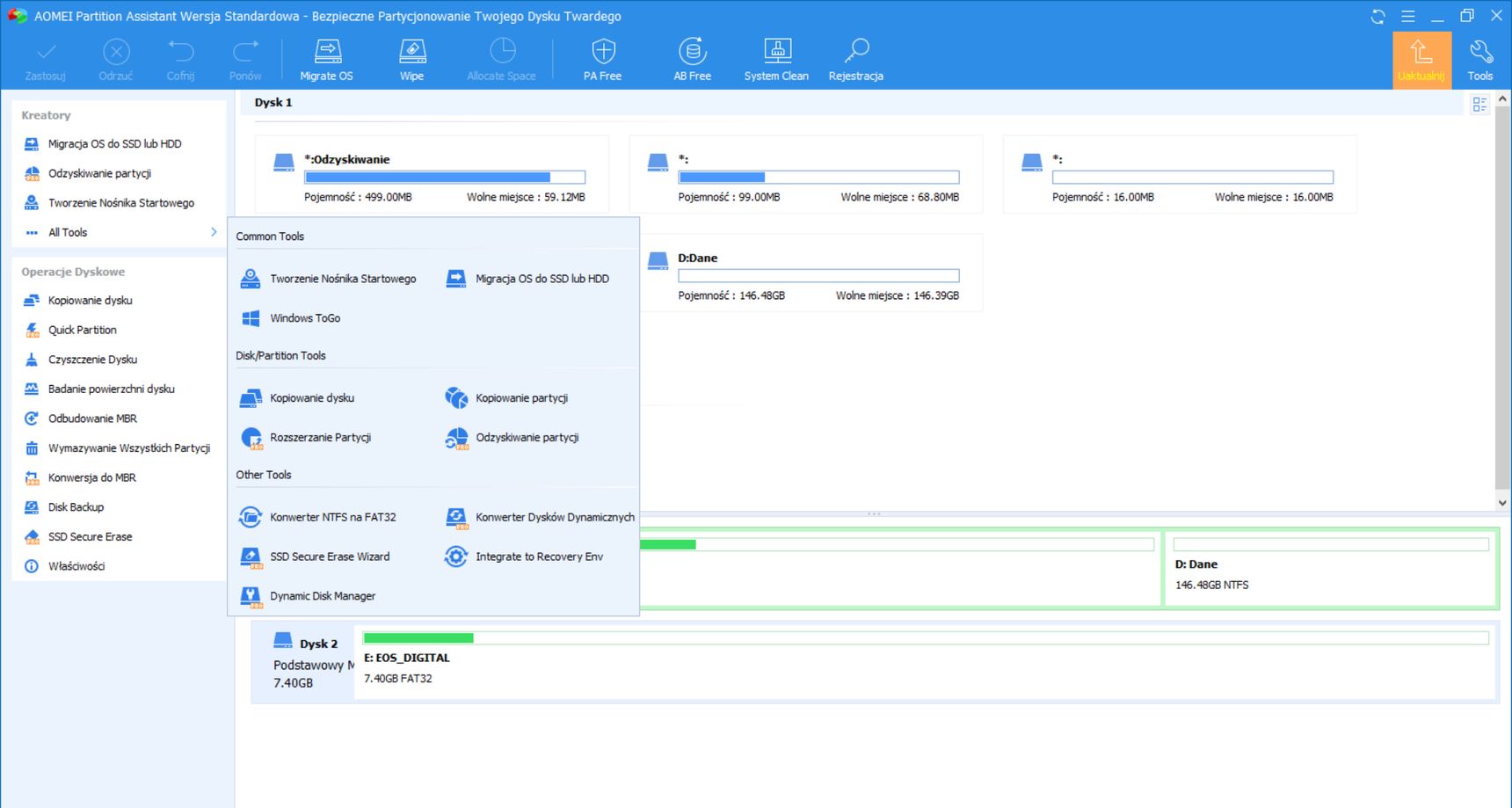Click the Allocate Space toolbar icon
The image size is (1512, 808).
tap(502, 52)
